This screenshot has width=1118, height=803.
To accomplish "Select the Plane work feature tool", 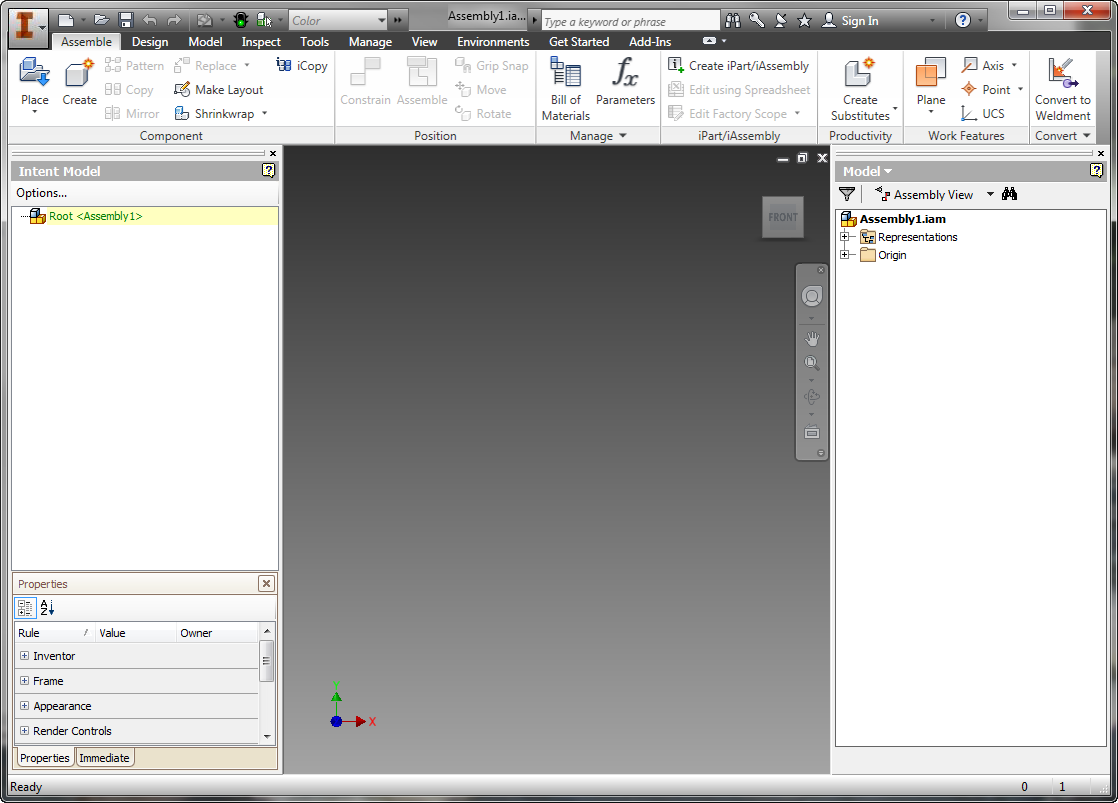I will (x=930, y=73).
